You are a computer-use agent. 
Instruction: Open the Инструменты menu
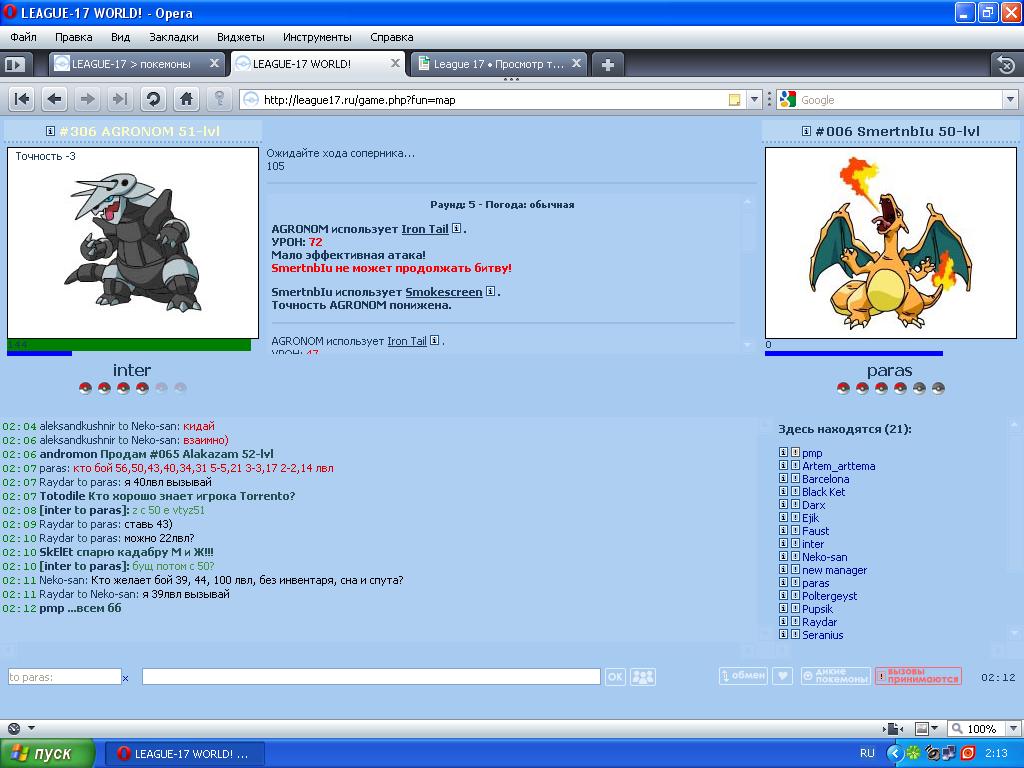pos(317,37)
